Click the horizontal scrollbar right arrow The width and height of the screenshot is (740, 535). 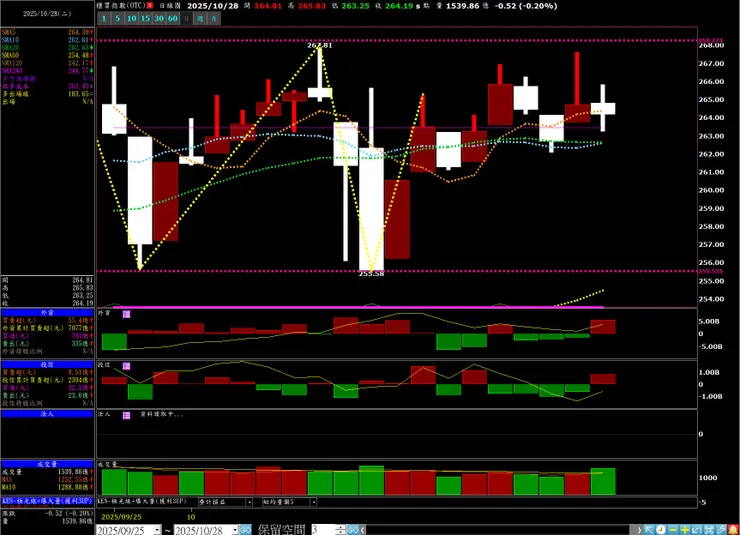[x=639, y=530]
